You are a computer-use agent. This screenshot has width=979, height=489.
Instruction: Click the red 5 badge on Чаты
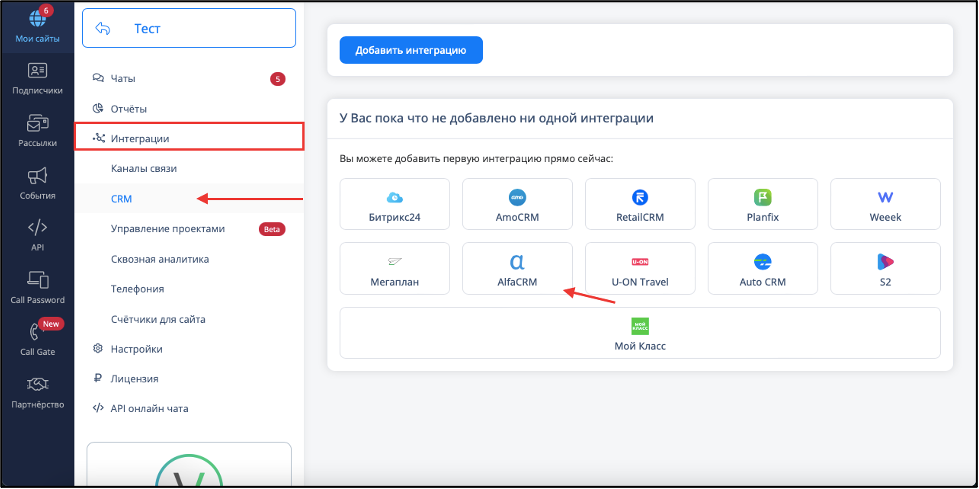click(x=278, y=79)
